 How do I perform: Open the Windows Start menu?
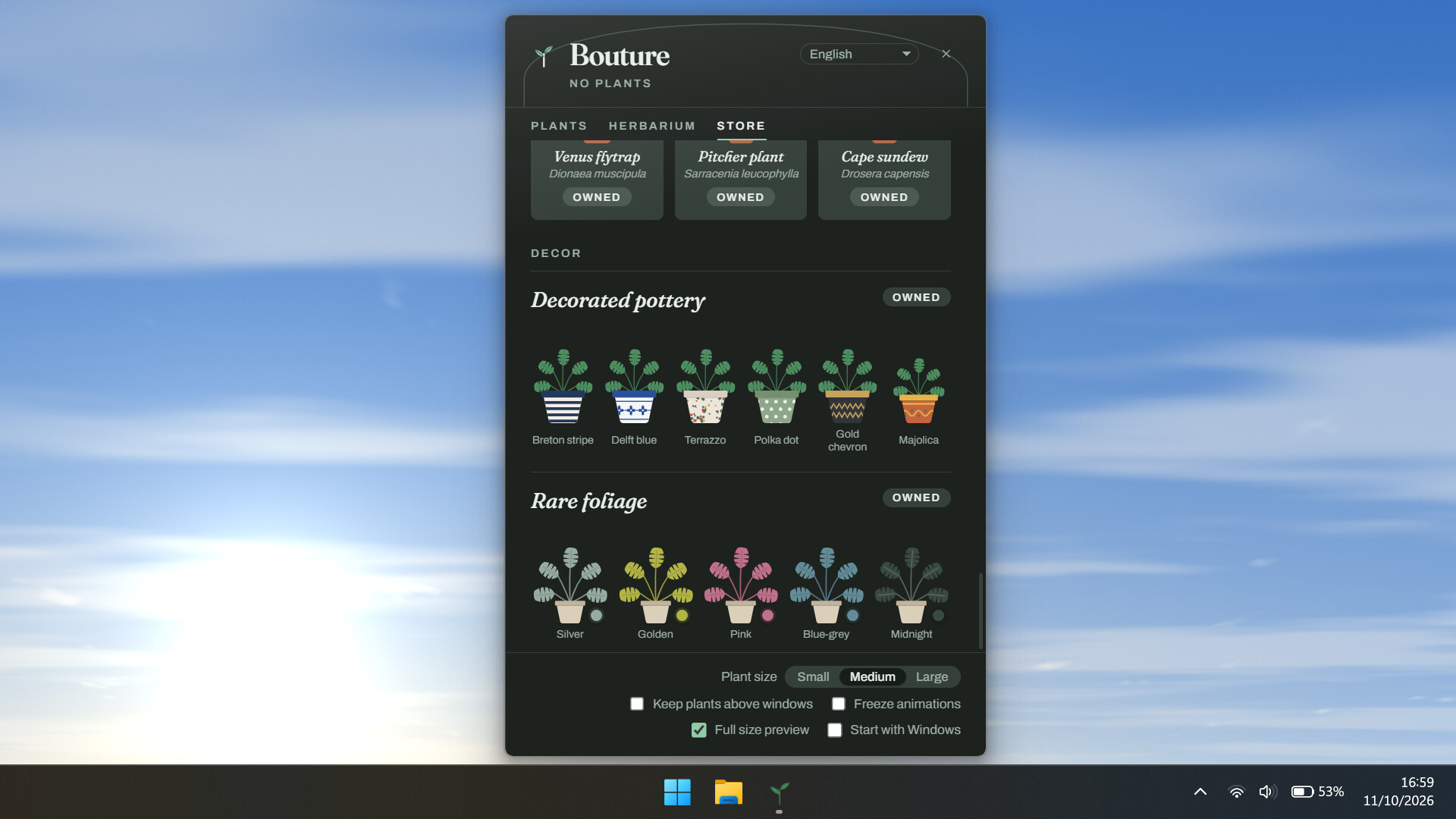(677, 792)
